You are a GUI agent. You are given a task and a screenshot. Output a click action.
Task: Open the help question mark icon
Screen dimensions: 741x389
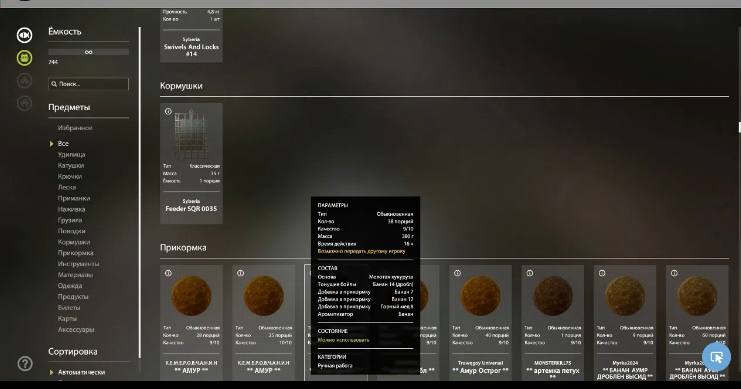click(25, 363)
